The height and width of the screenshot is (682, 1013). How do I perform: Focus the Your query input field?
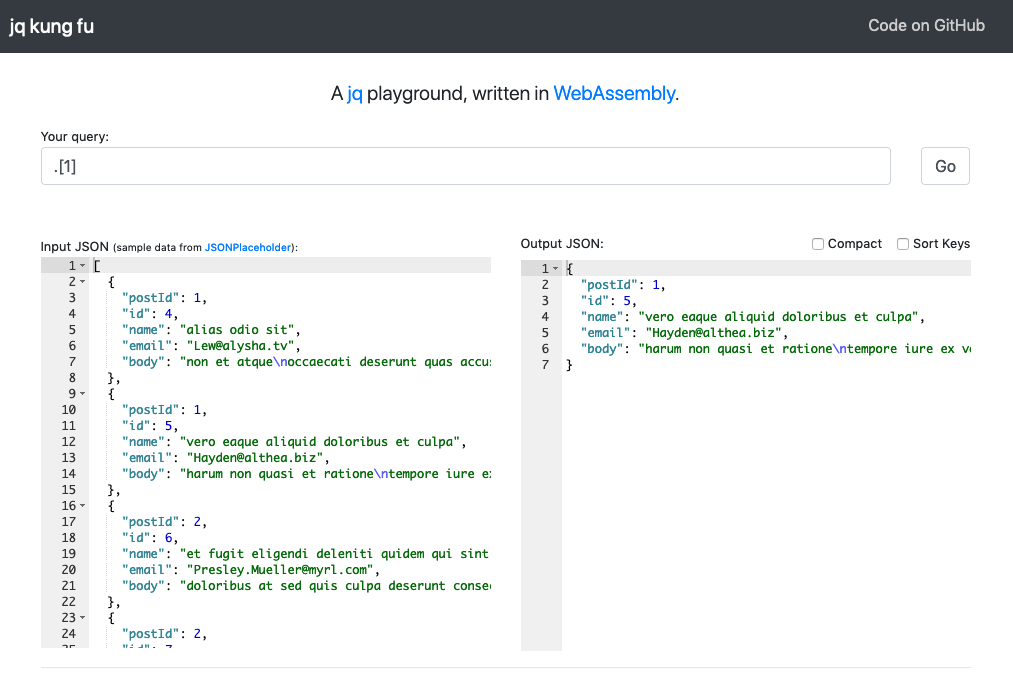[465, 166]
